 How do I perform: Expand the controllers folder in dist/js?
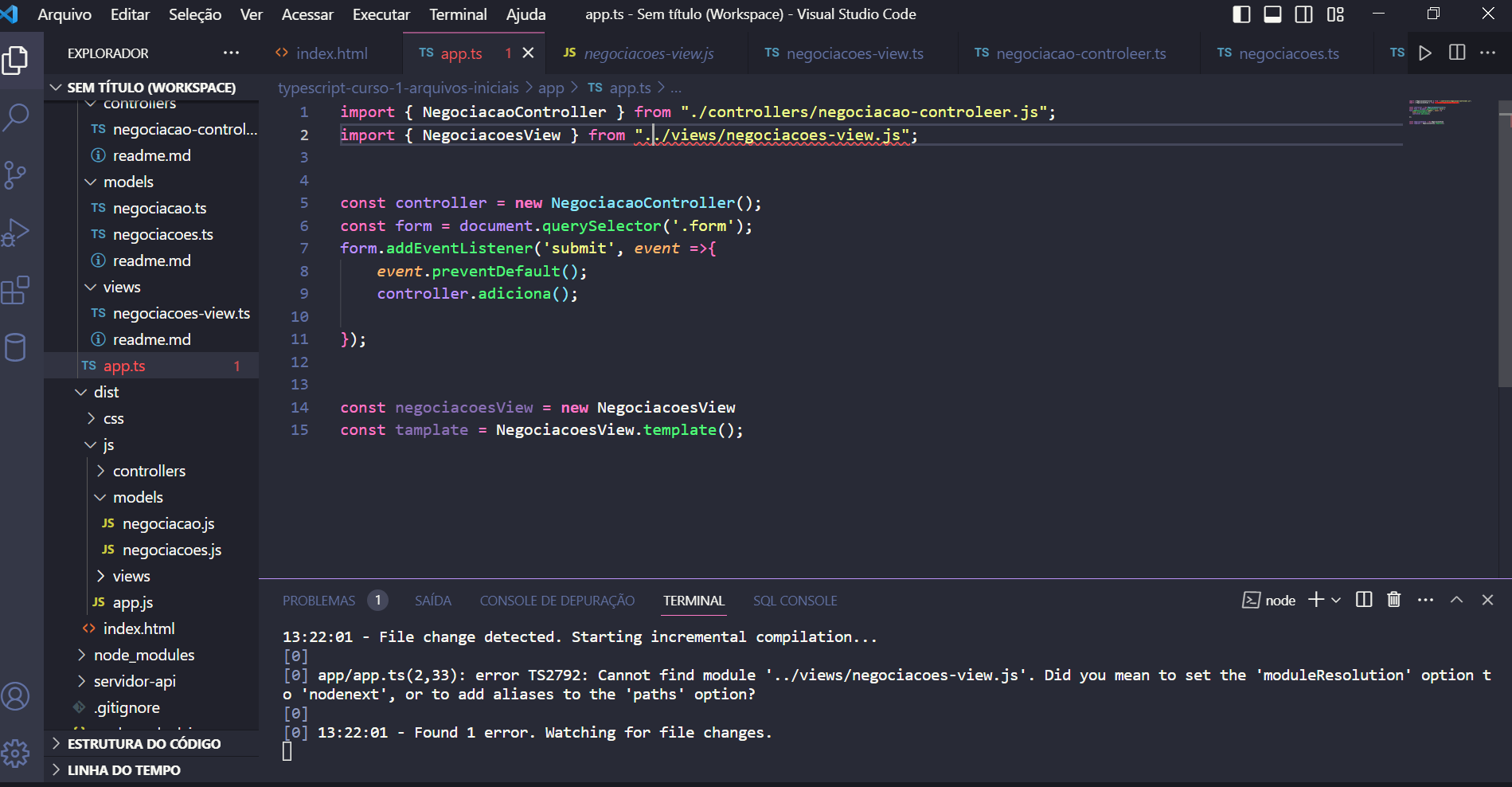pyautogui.click(x=151, y=471)
